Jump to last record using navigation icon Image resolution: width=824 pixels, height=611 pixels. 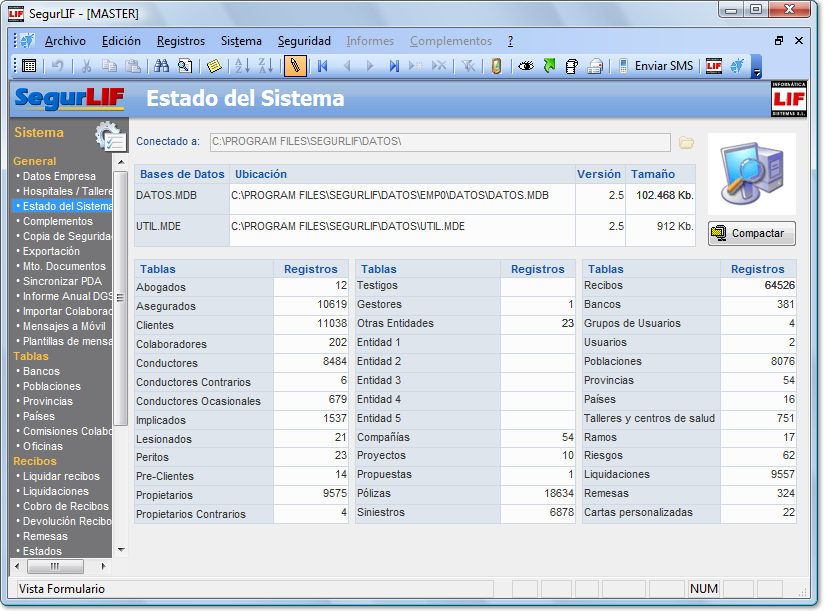click(x=394, y=66)
